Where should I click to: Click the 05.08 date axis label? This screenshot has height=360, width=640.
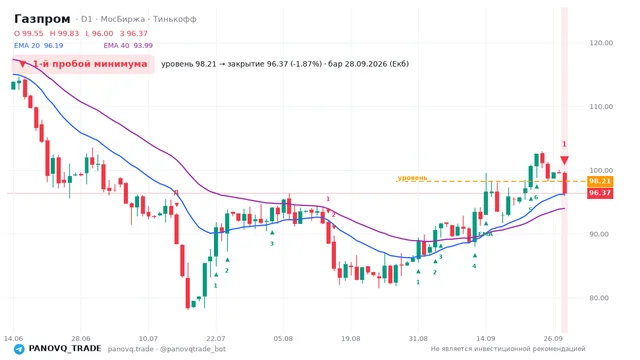tap(283, 338)
